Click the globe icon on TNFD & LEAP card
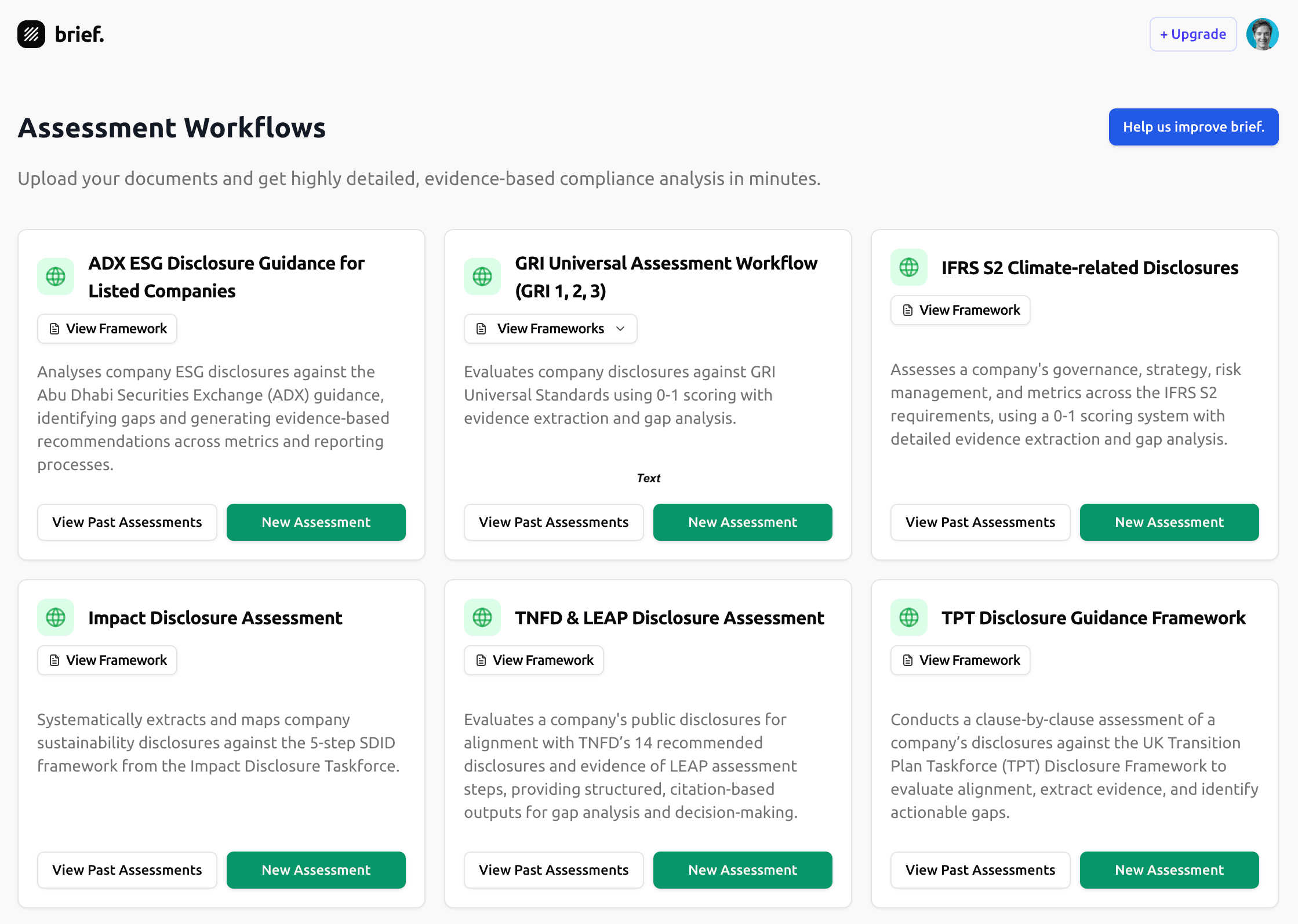The width and height of the screenshot is (1298, 924). click(x=482, y=617)
